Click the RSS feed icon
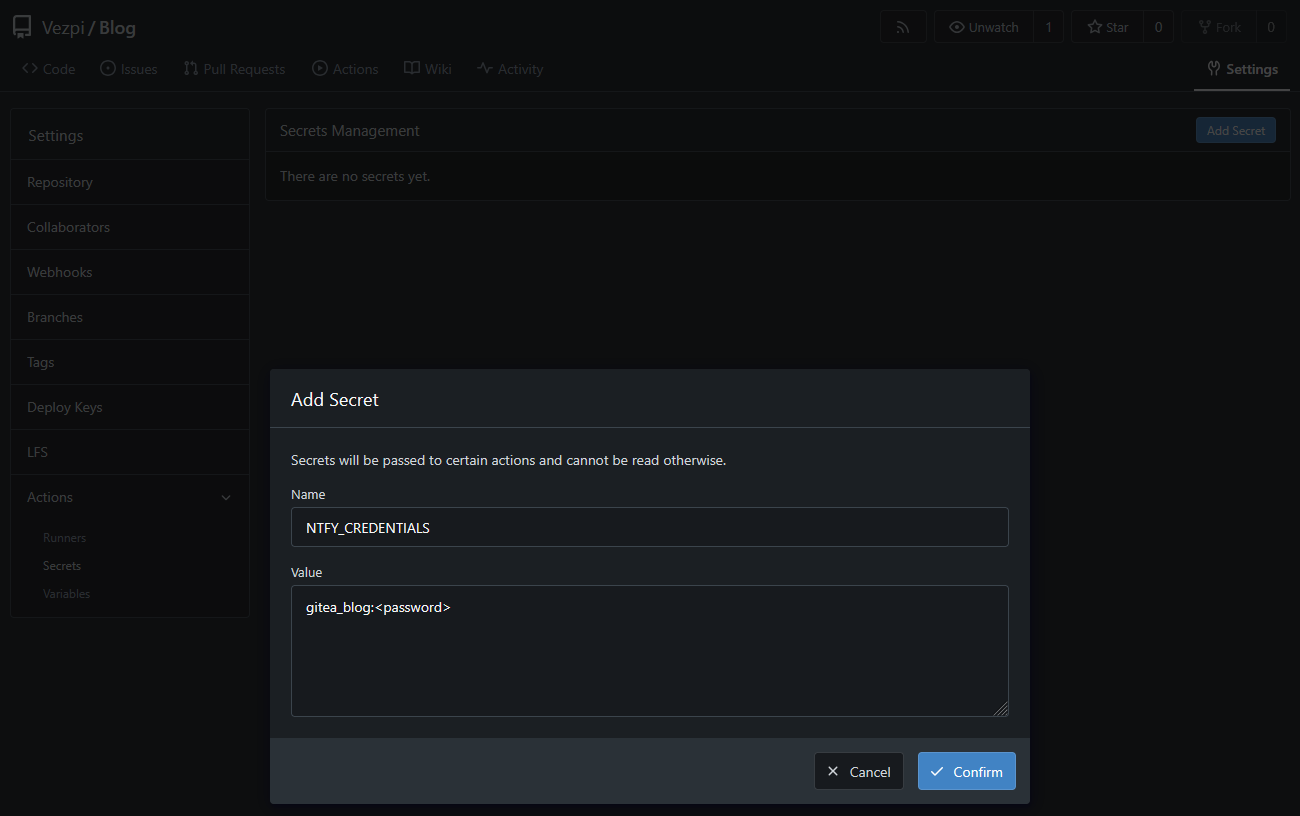This screenshot has width=1300, height=816. (x=903, y=28)
